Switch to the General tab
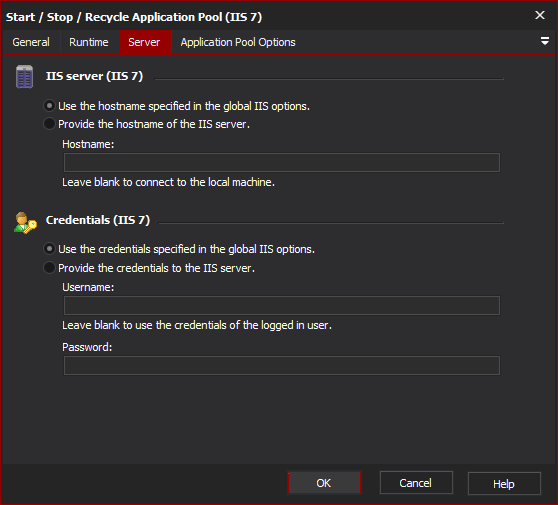The image size is (558, 505). [x=31, y=42]
